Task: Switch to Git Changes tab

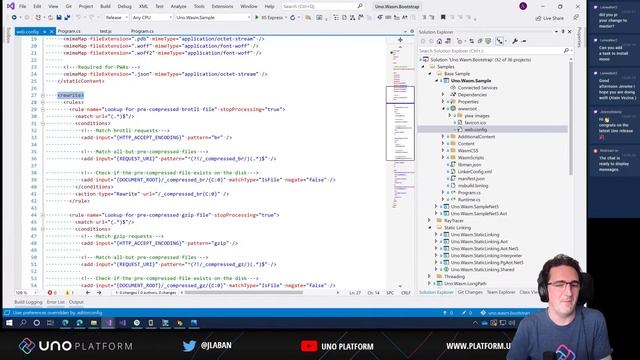Action: pyautogui.click(x=470, y=292)
